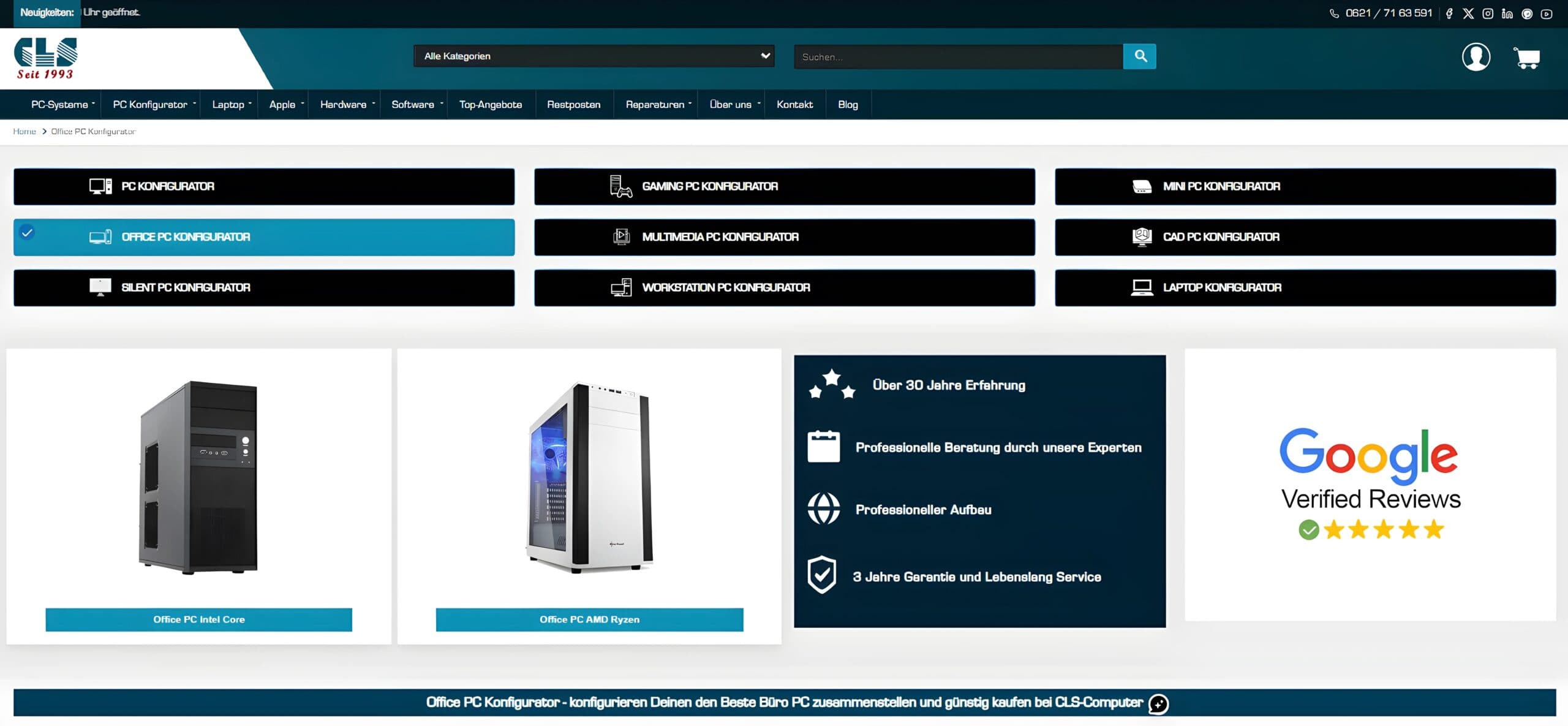Visit the Instagram profile icon
Image resolution: width=1568 pixels, height=726 pixels.
pyautogui.click(x=1488, y=13)
